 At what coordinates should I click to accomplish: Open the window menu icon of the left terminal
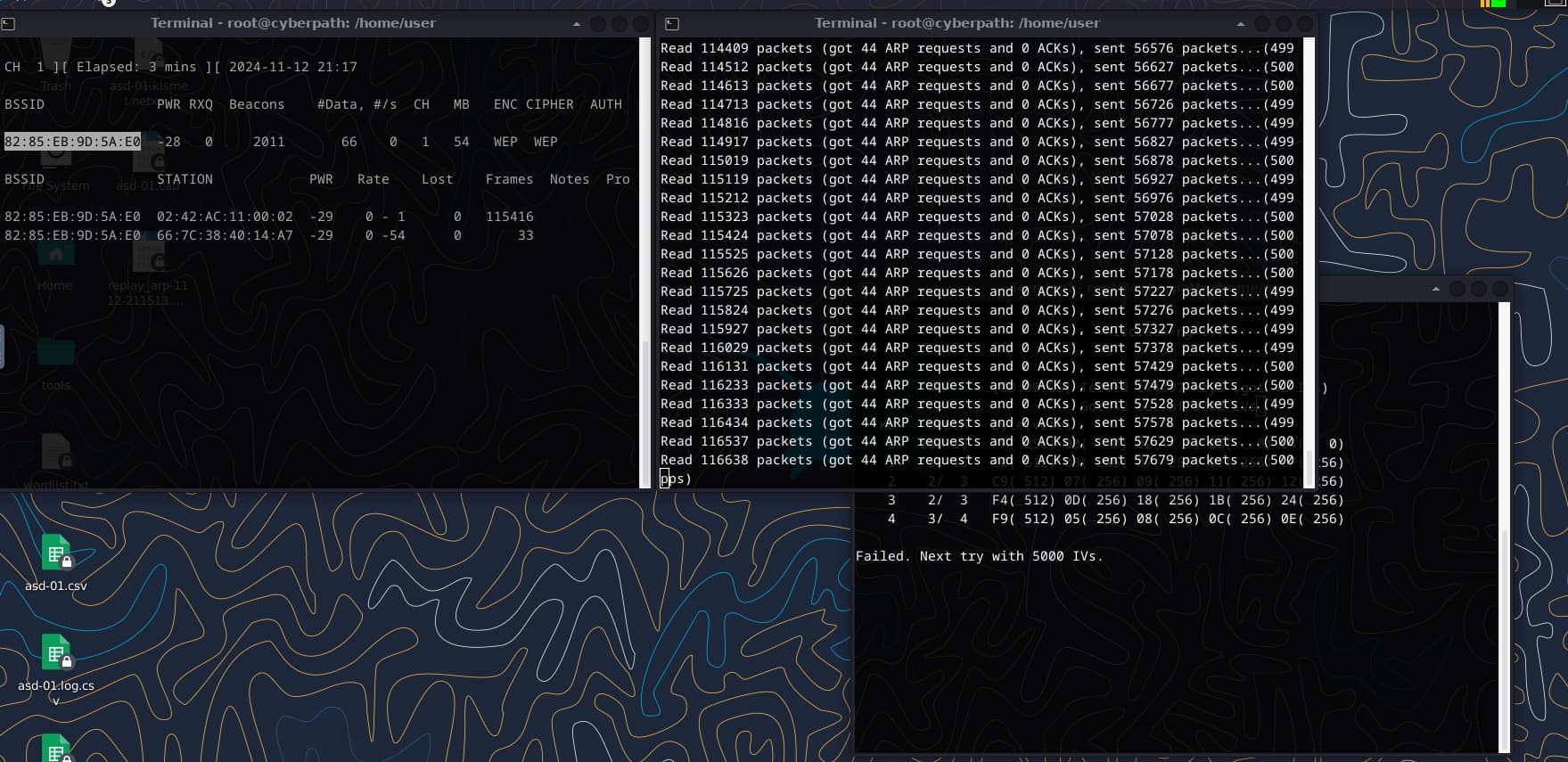click(x=8, y=24)
